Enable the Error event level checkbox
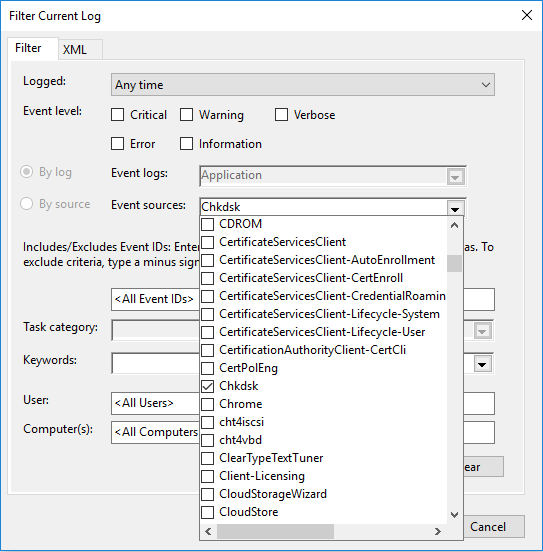543x552 pixels. pos(117,144)
